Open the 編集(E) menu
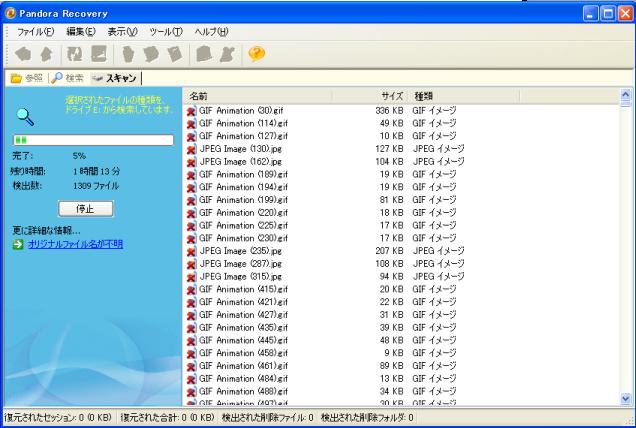The width and height of the screenshot is (636, 428). (x=81, y=32)
